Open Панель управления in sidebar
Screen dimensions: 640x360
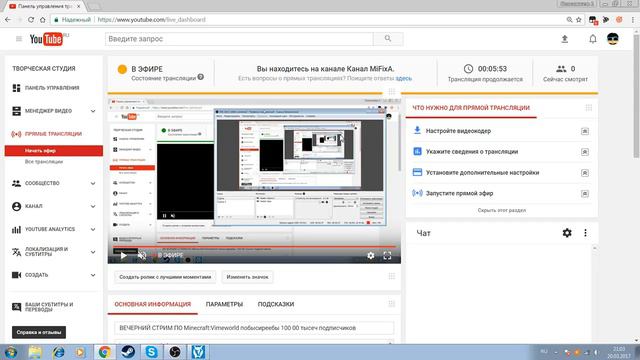(x=52, y=88)
